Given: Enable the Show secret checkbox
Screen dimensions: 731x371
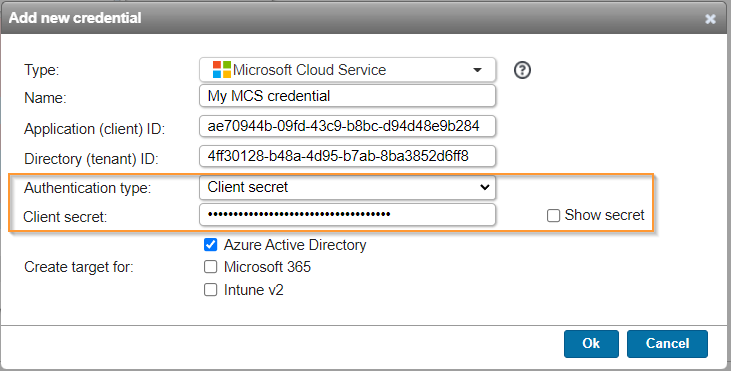Looking at the screenshot, I should [553, 215].
